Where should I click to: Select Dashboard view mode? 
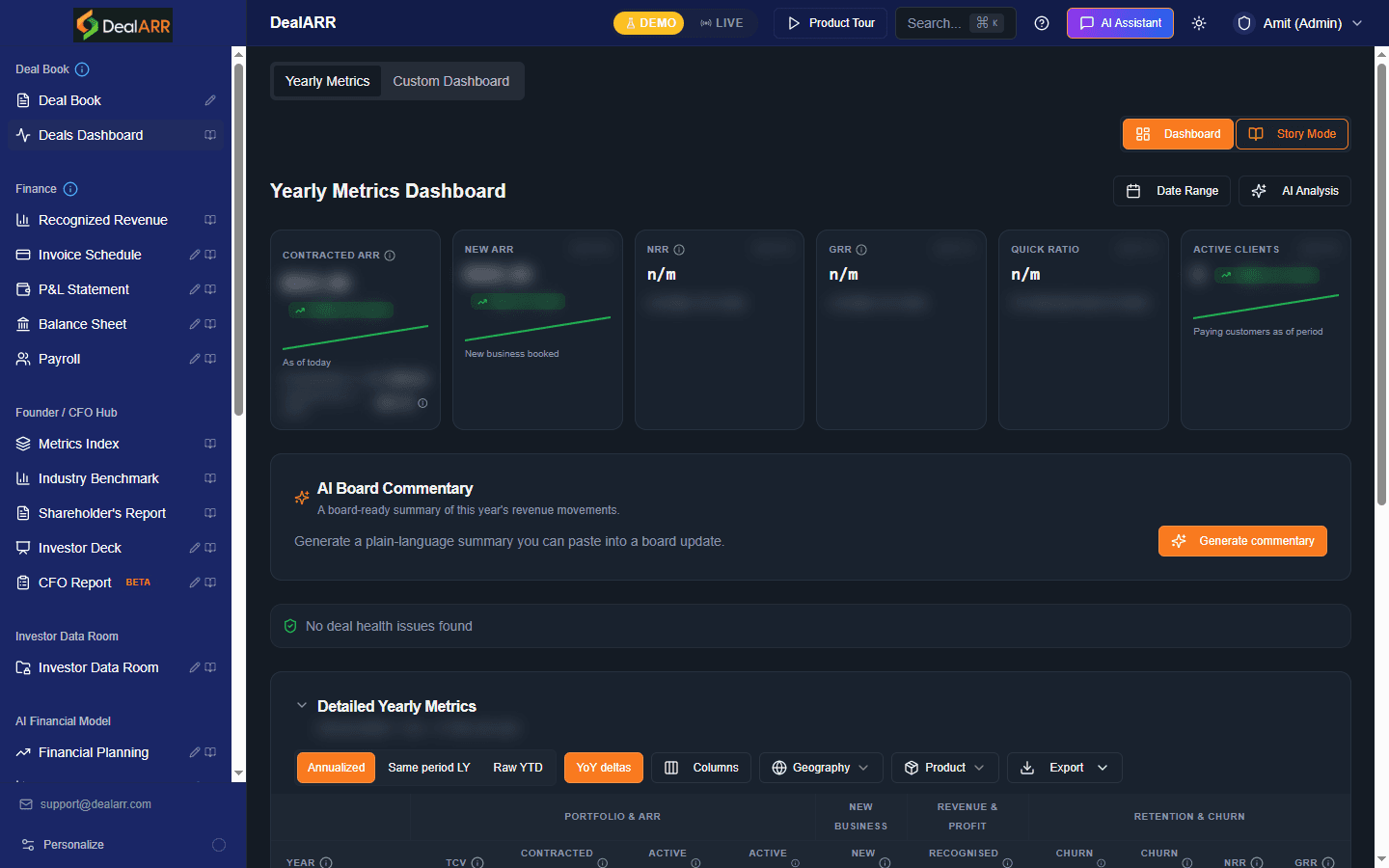pyautogui.click(x=1178, y=134)
